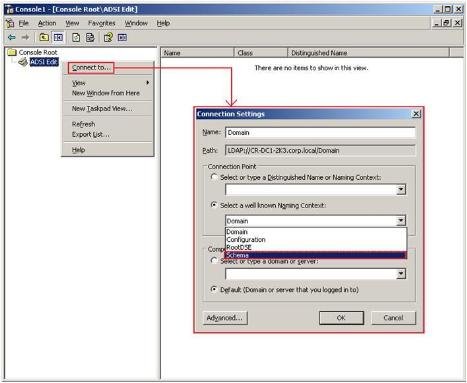Viewport: 467px width, 383px height.
Task: Click the Show/Hide Action Pane toolbar icon
Action: (x=122, y=37)
